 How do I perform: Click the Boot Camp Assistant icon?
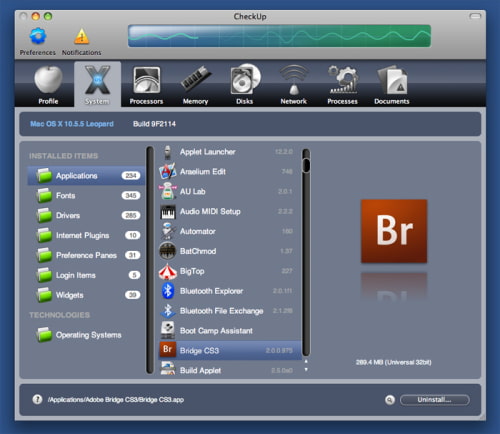(168, 330)
